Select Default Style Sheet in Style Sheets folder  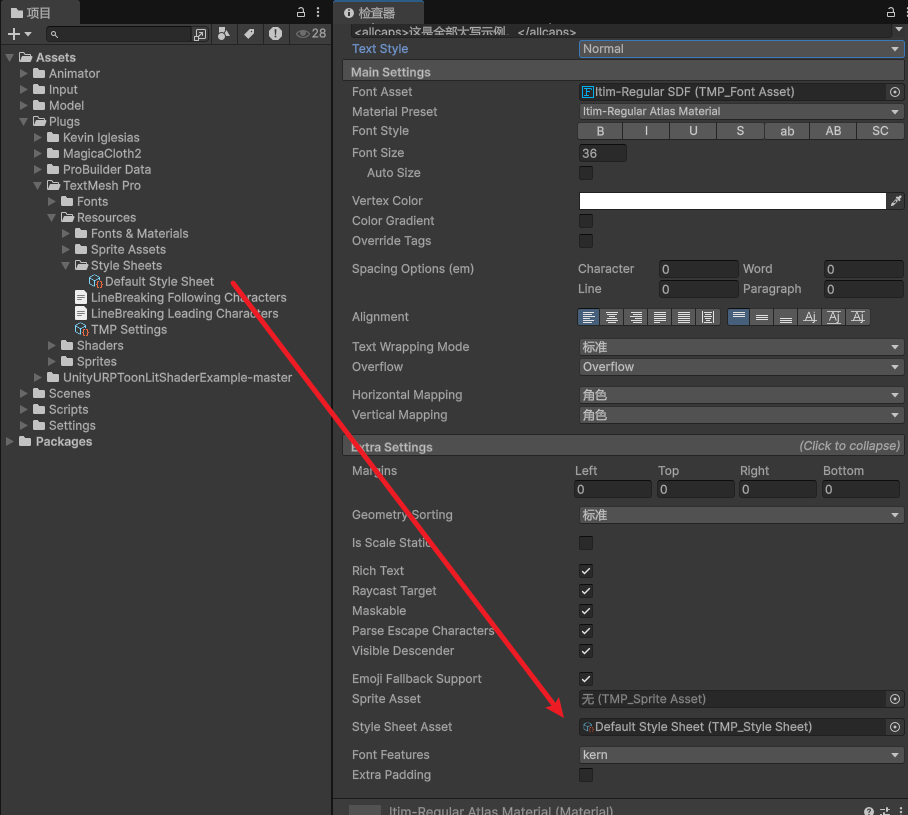tap(155, 281)
